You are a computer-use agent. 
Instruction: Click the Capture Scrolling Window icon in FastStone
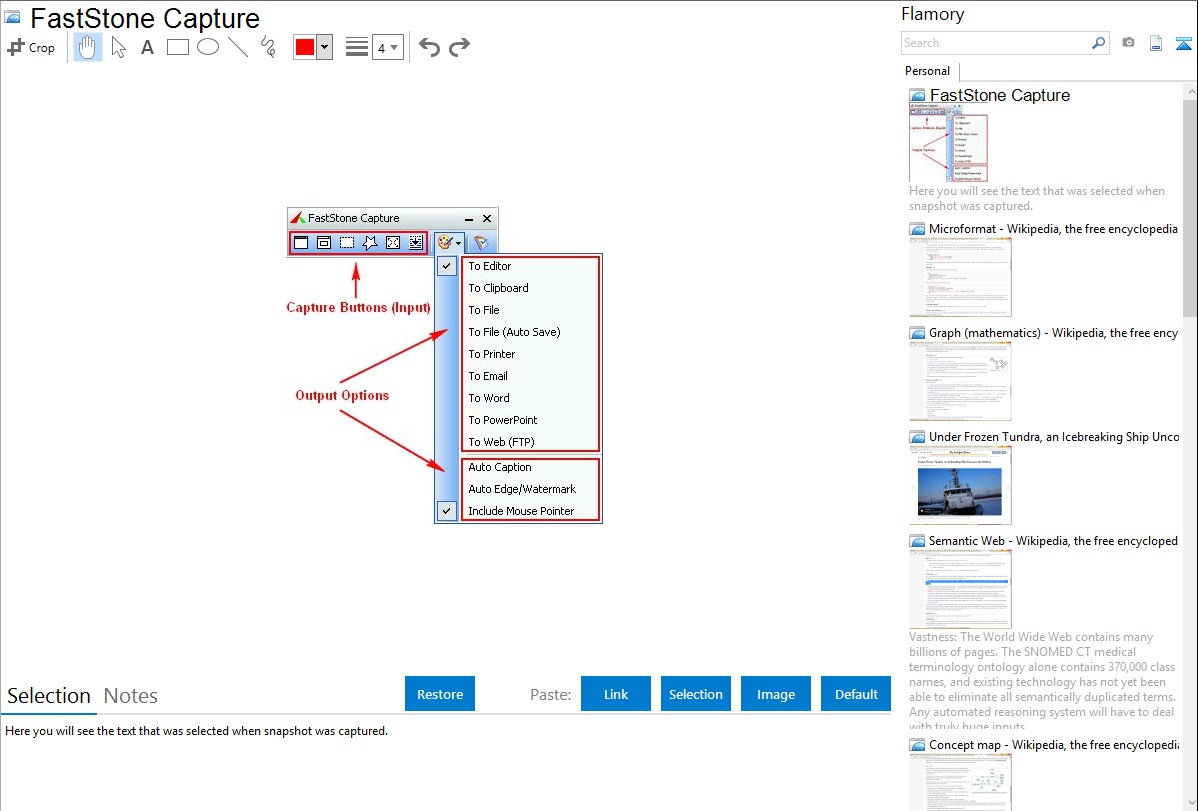416,243
